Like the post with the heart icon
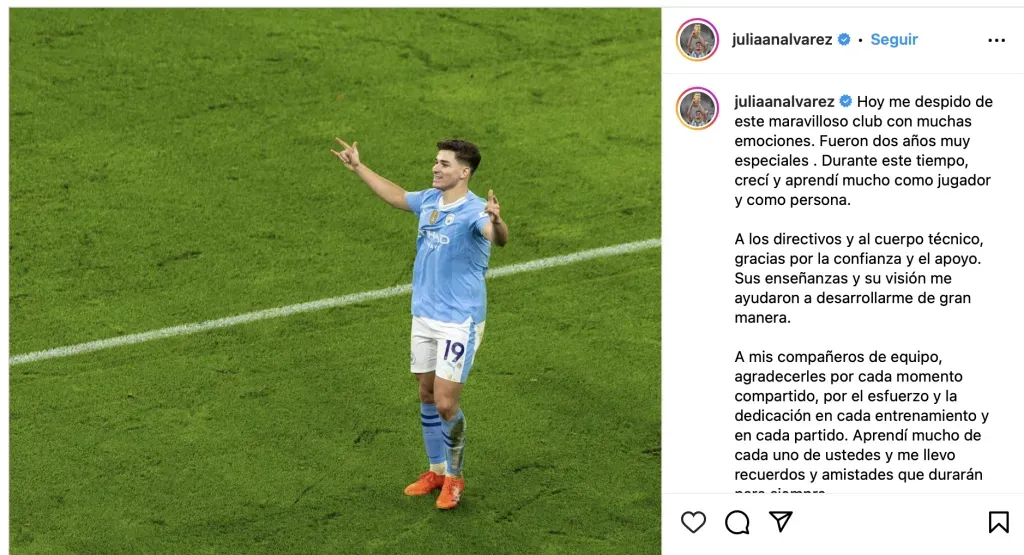 [x=693, y=522]
